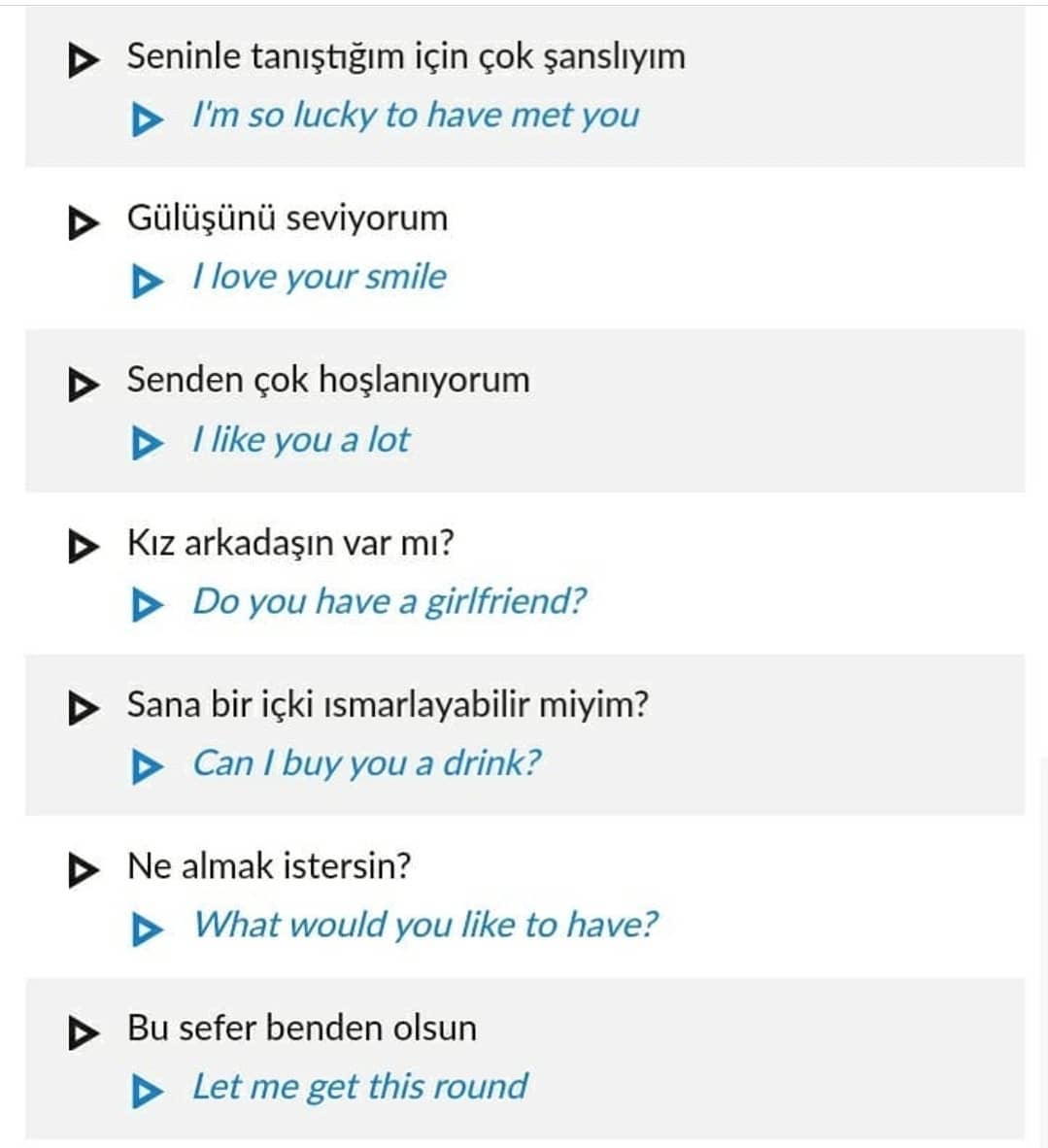
Task: Play black icon beside 'Ne almak istersin?'
Action: point(84,870)
